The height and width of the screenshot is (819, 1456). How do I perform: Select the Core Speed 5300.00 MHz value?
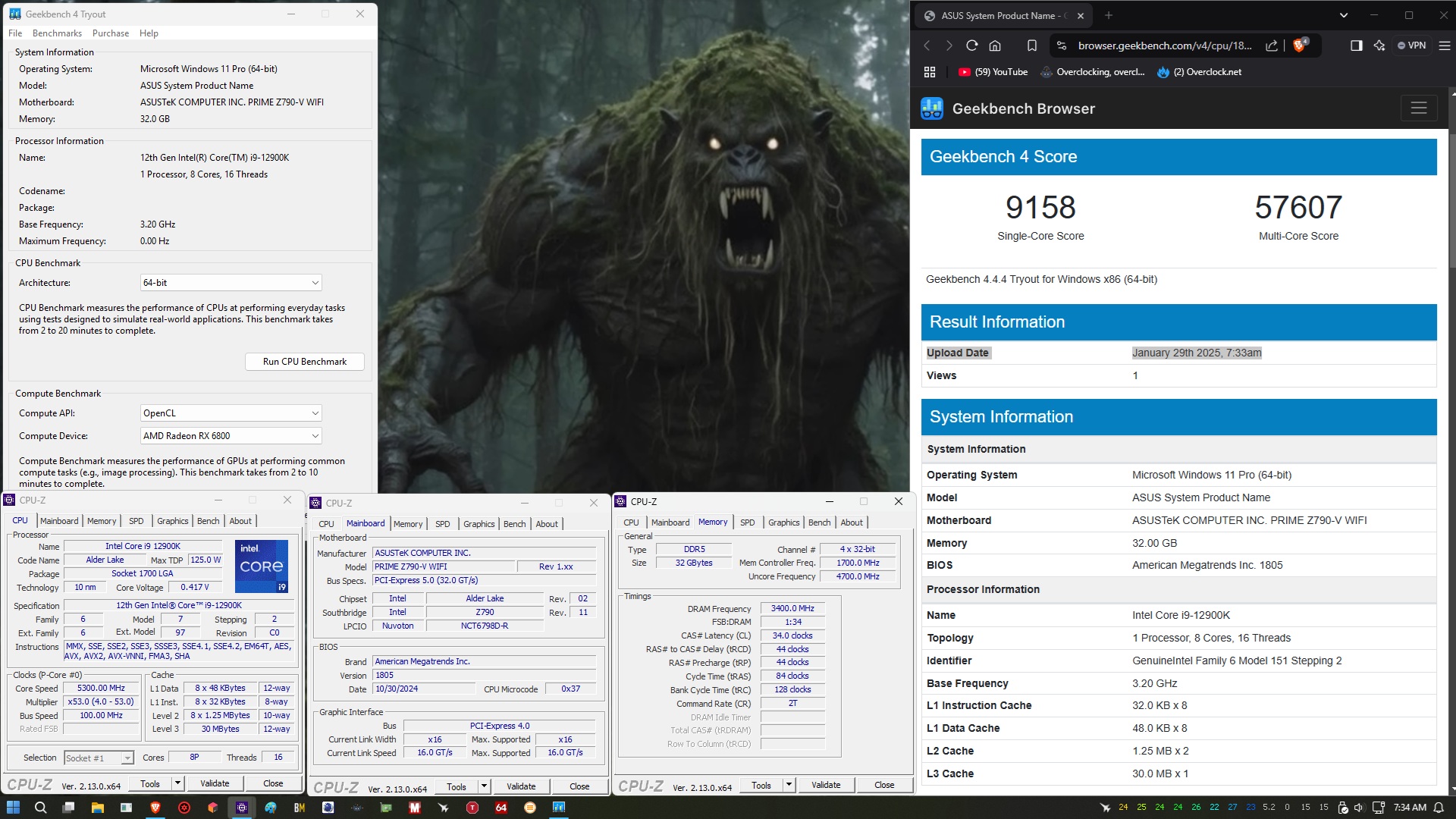click(102, 689)
